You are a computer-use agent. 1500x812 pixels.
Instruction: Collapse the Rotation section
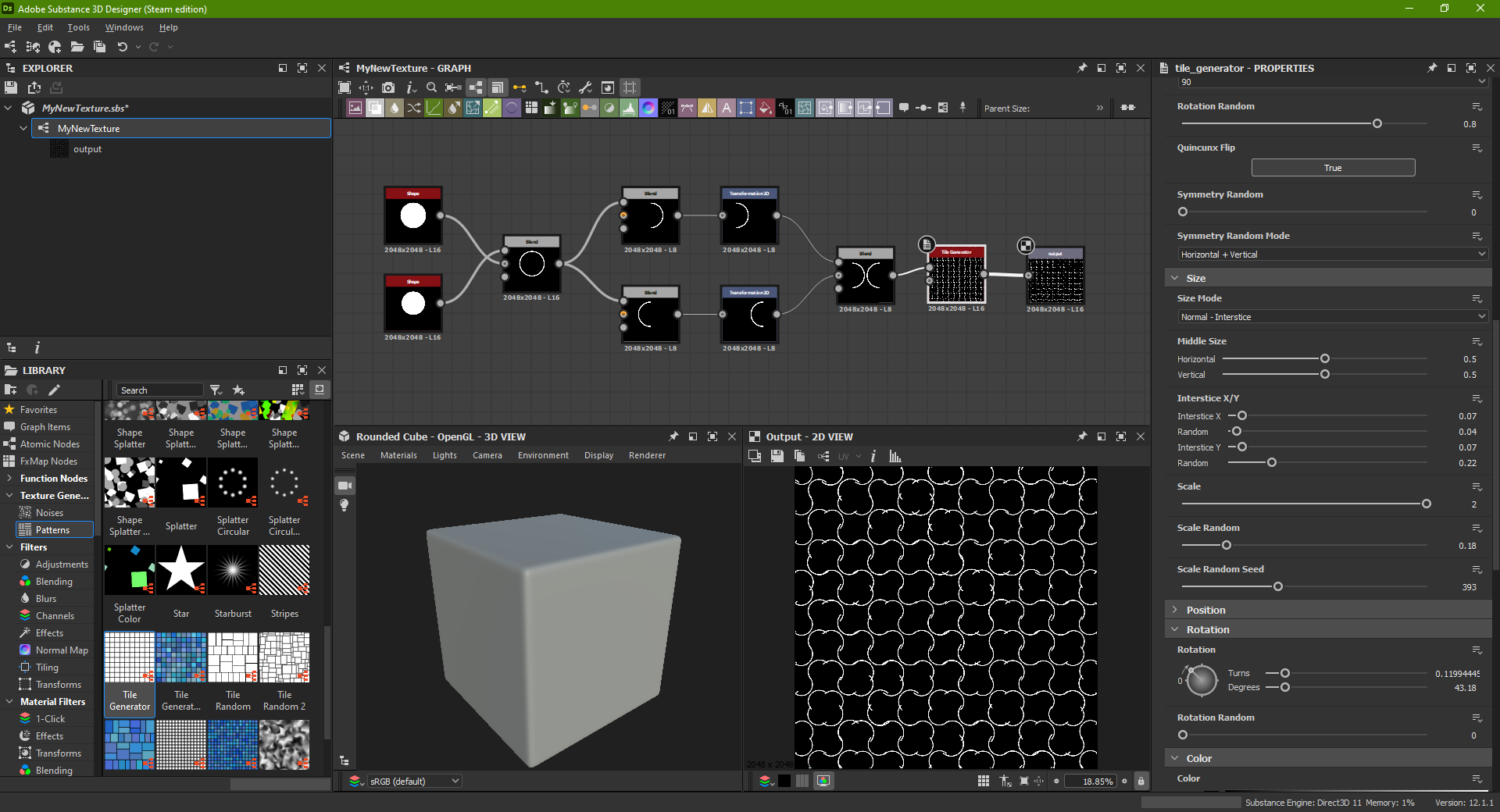(1174, 629)
